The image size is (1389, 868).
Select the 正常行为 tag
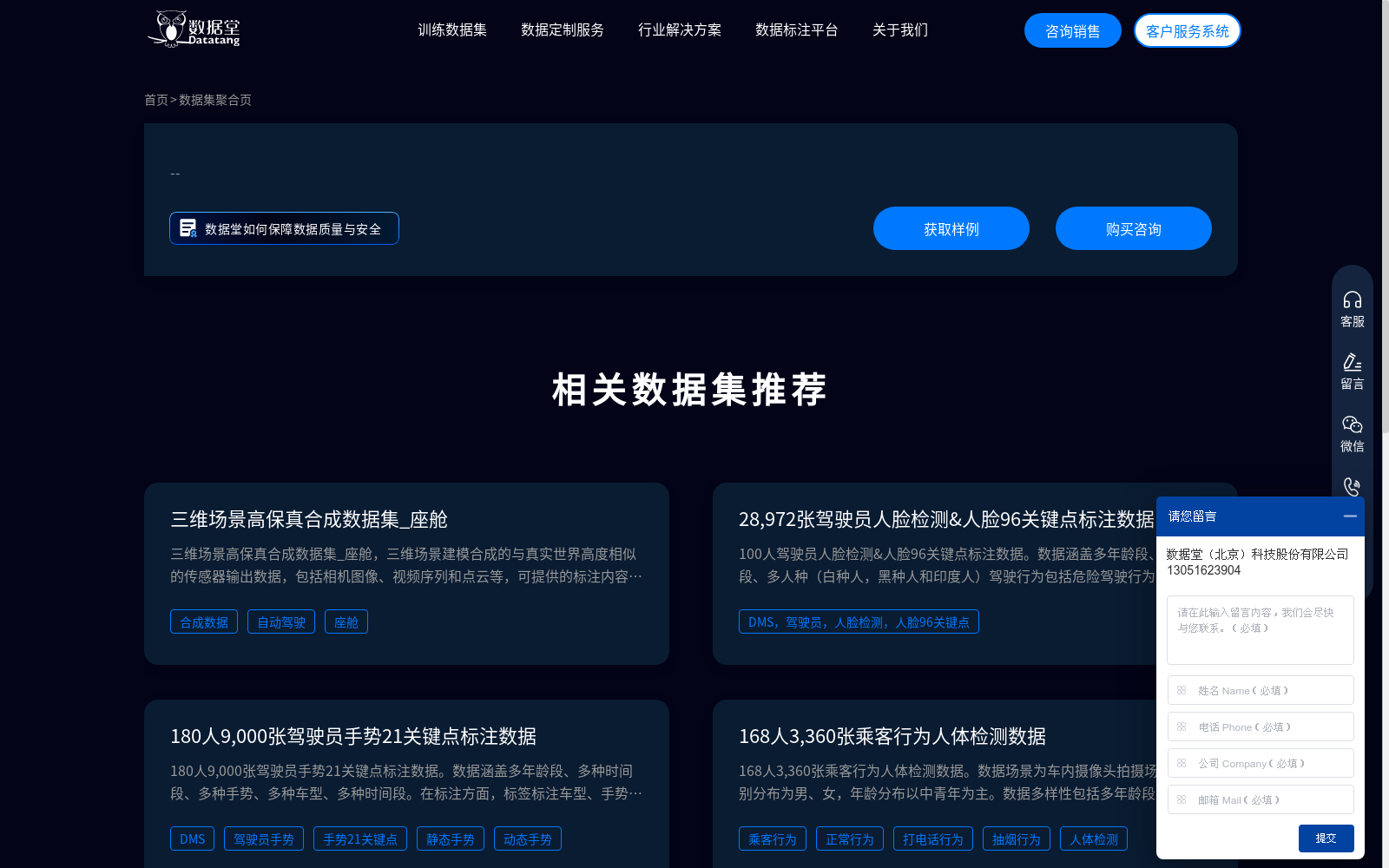(x=850, y=838)
